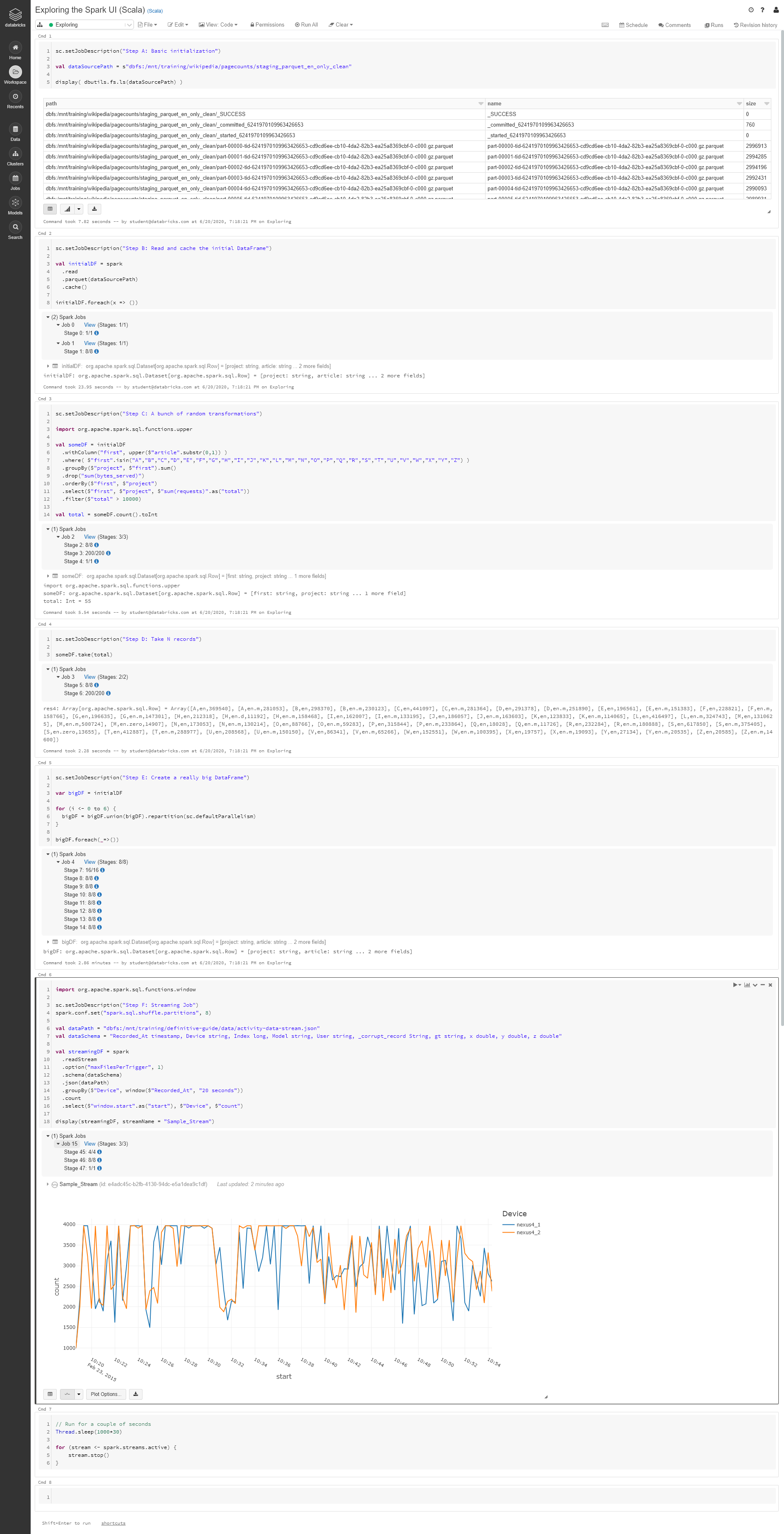Minimize cell Cmd 6

point(763,985)
